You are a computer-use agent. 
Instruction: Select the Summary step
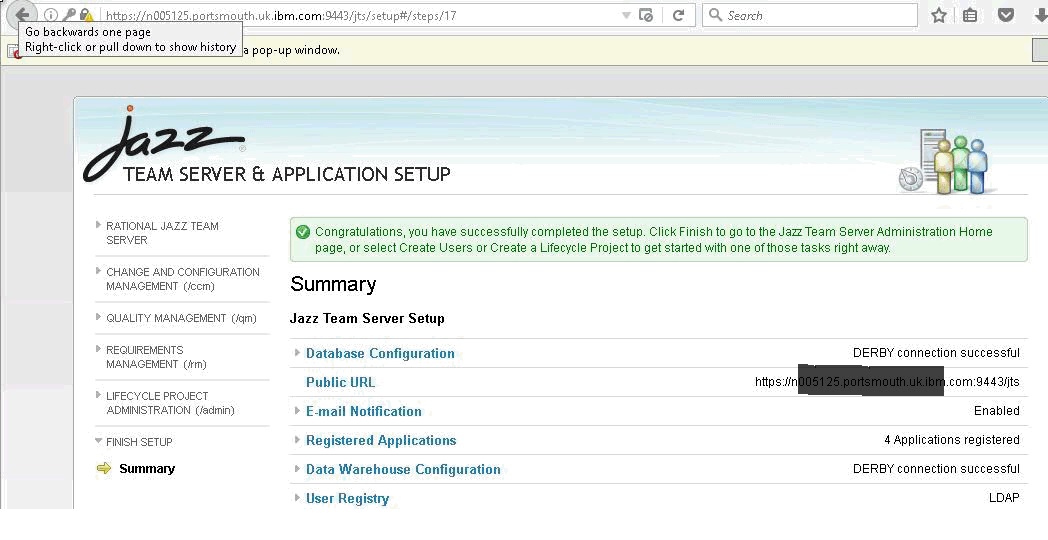coord(147,468)
